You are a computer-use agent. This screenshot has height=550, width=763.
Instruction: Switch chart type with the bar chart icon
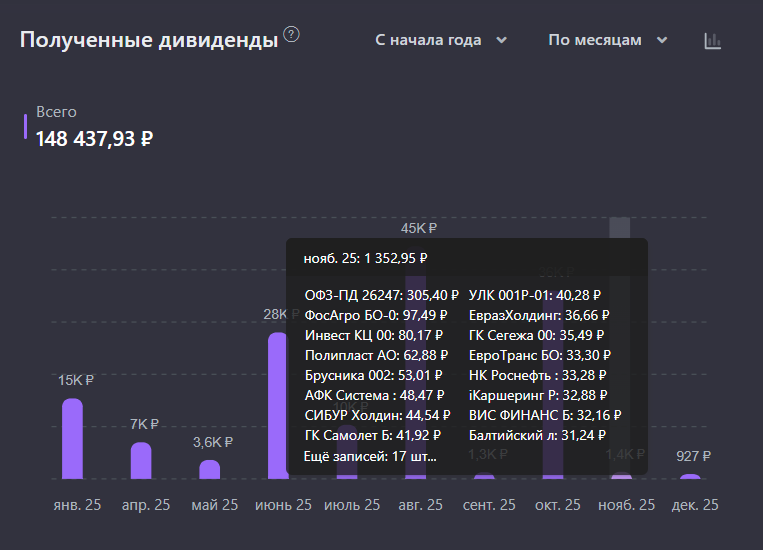pos(712,41)
